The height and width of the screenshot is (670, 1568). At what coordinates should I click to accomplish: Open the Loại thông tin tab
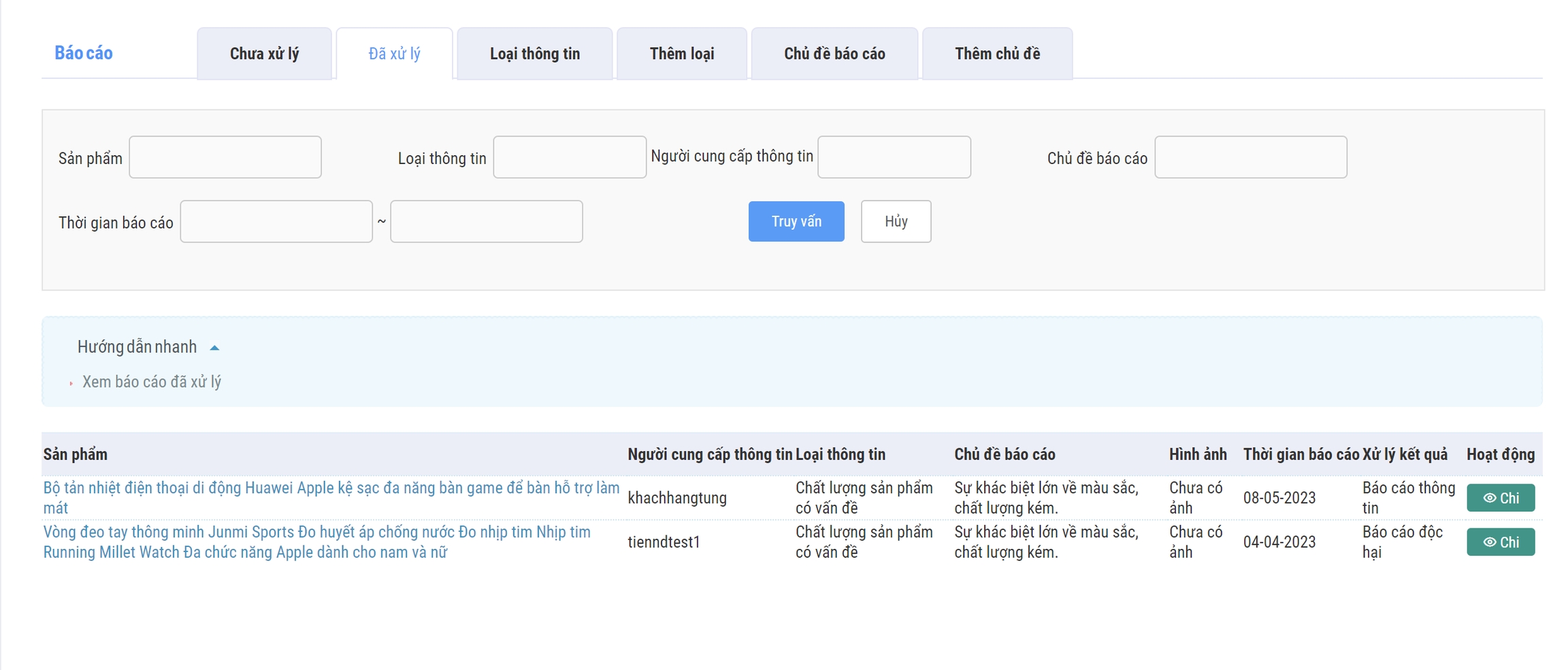pyautogui.click(x=534, y=54)
